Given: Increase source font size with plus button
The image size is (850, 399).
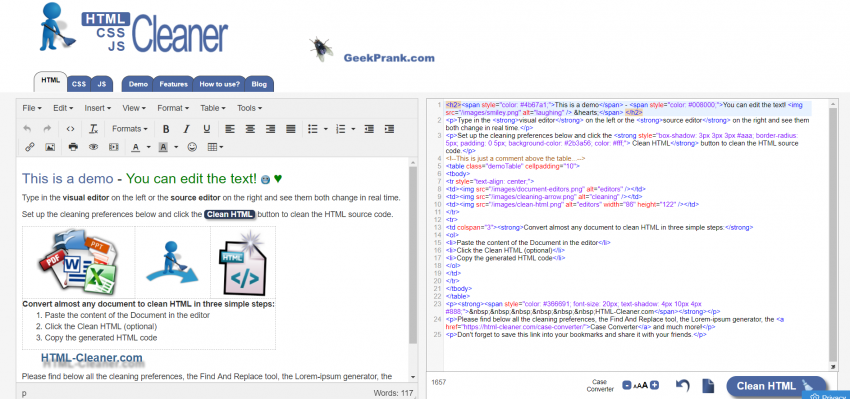Looking at the screenshot, I should (654, 385).
